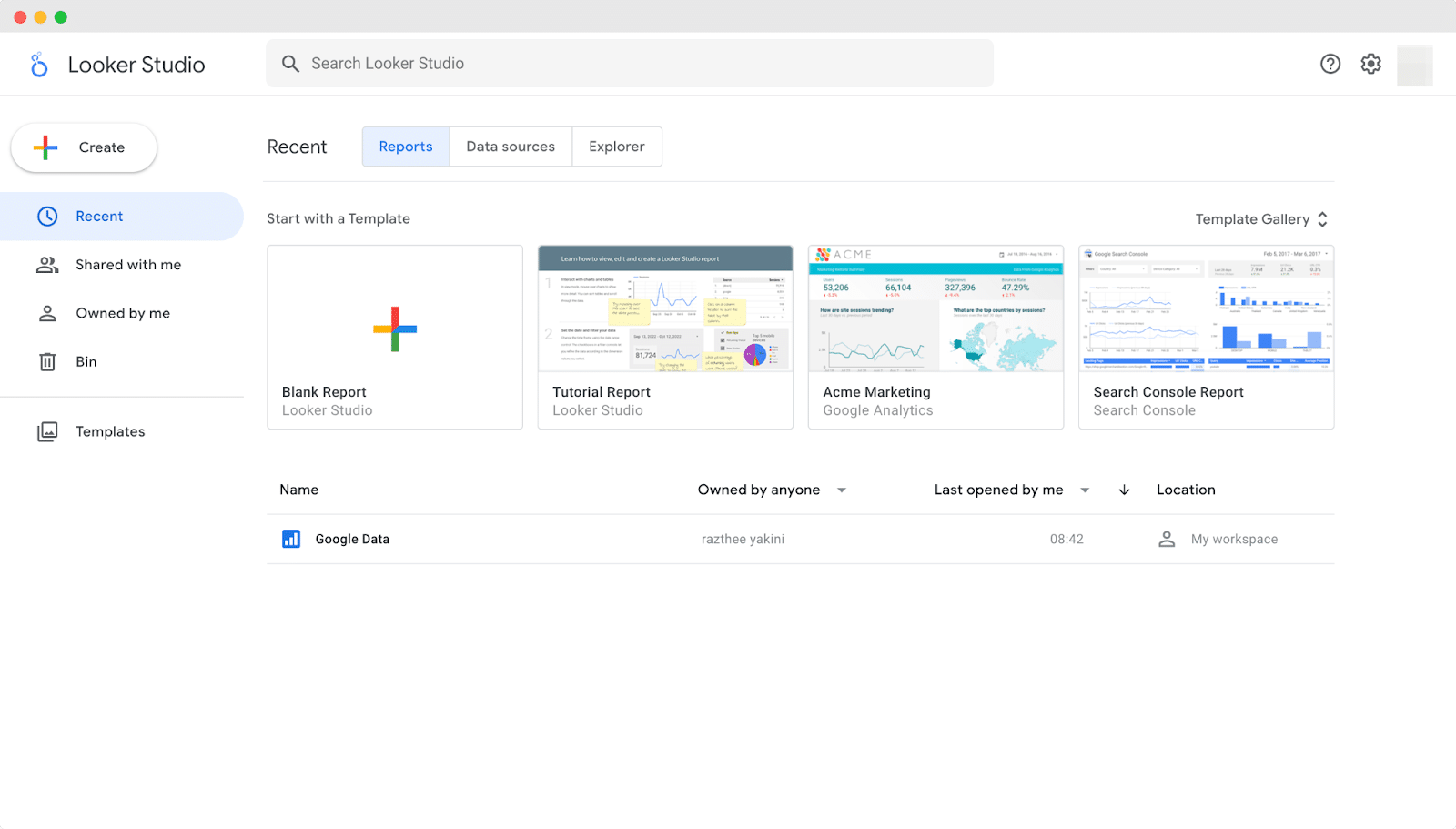1456x829 pixels.
Task: Click the Google Analytics subtitle text
Action: coord(878,411)
